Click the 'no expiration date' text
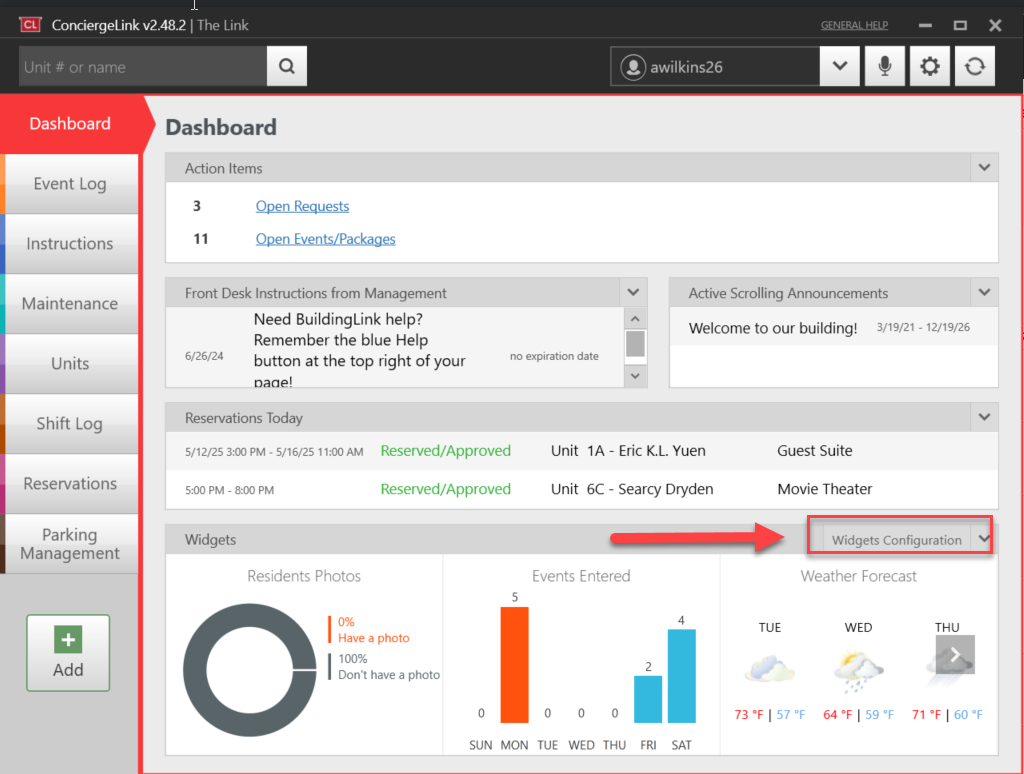The image size is (1024, 774). (554, 356)
